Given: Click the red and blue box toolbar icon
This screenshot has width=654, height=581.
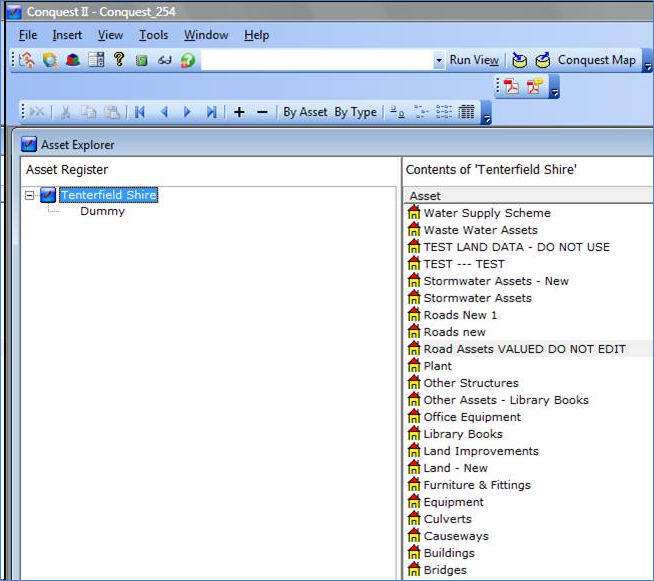Looking at the screenshot, I should 73,60.
